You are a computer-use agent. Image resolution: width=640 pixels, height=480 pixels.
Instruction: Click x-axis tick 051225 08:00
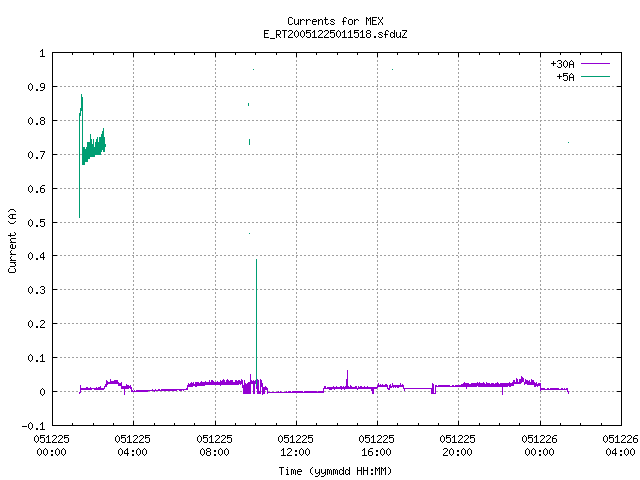click(214, 446)
